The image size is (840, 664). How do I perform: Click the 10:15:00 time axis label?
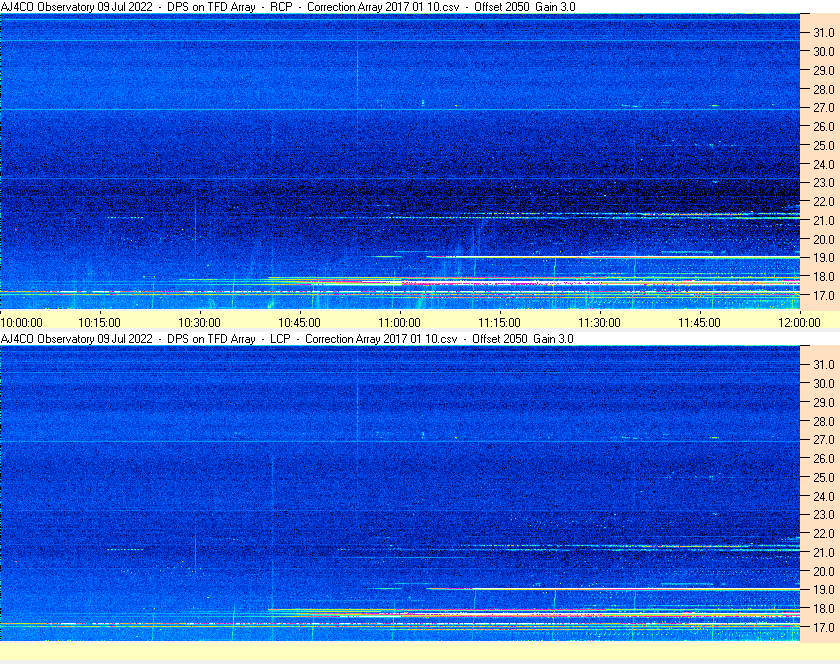coord(99,322)
